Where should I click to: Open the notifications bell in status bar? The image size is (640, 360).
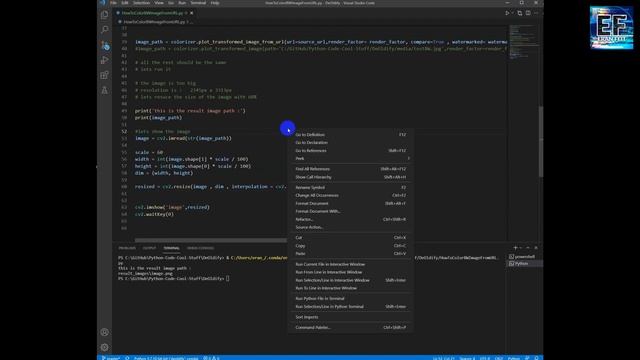click(536, 358)
